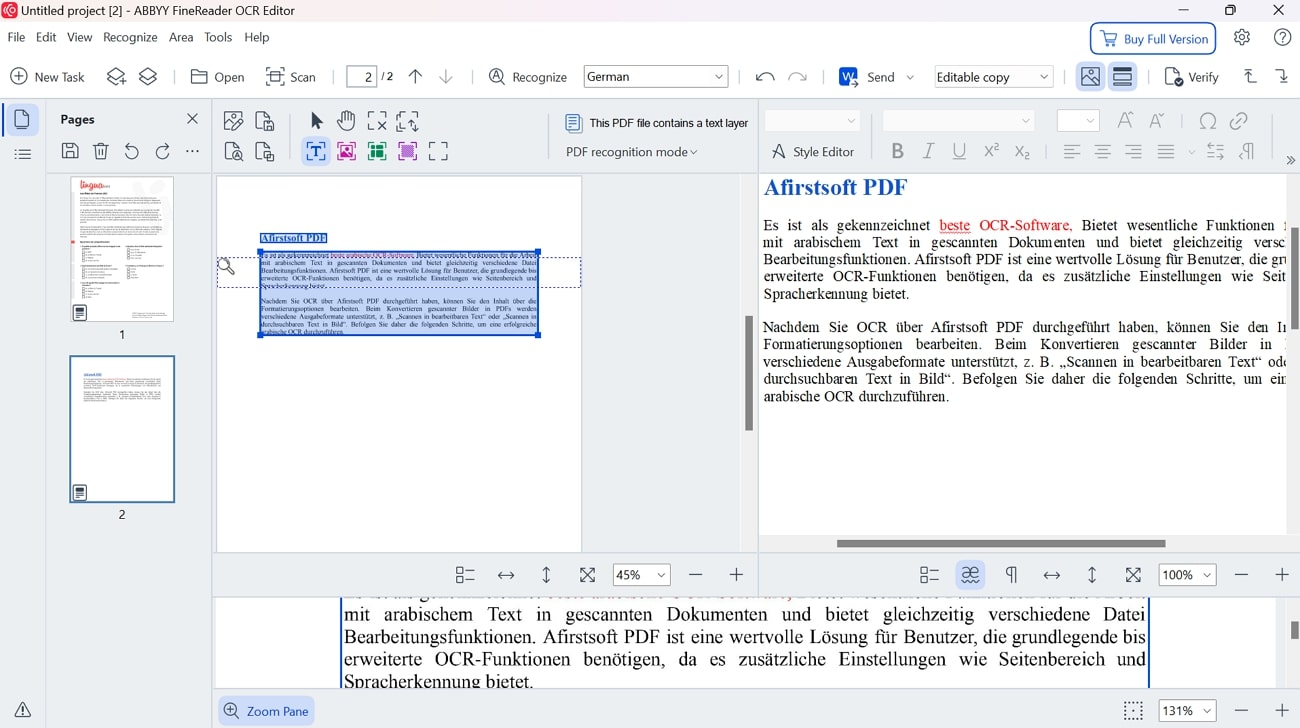This screenshot has height=728, width=1300.
Task: Insert symbol using omega icon
Action: (x=1208, y=121)
